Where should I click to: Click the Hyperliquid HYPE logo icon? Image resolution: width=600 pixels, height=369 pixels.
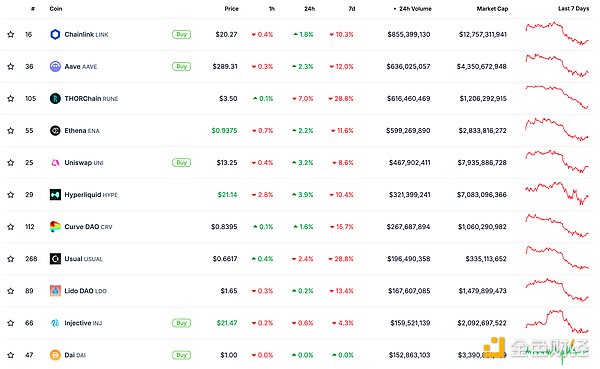pos(55,195)
